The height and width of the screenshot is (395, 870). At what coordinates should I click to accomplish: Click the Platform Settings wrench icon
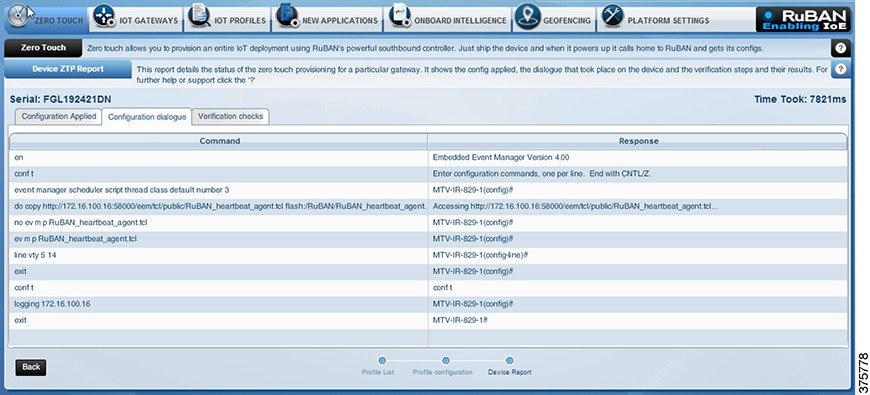click(x=613, y=16)
